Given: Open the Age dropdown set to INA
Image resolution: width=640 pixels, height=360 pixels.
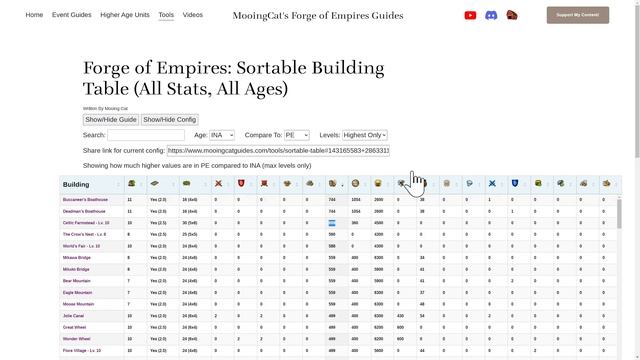Looking at the screenshot, I should coord(222,135).
